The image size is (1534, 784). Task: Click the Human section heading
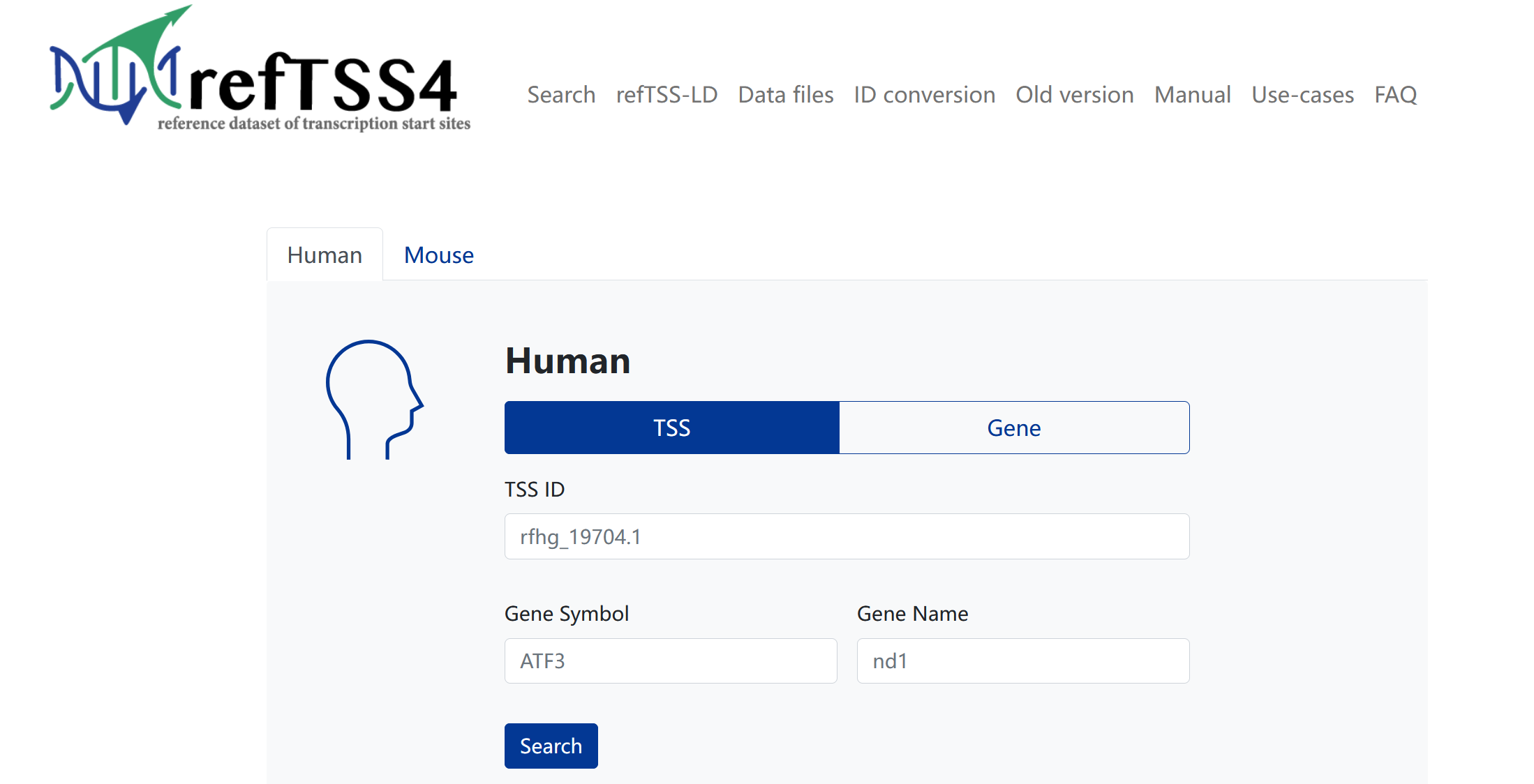point(567,361)
